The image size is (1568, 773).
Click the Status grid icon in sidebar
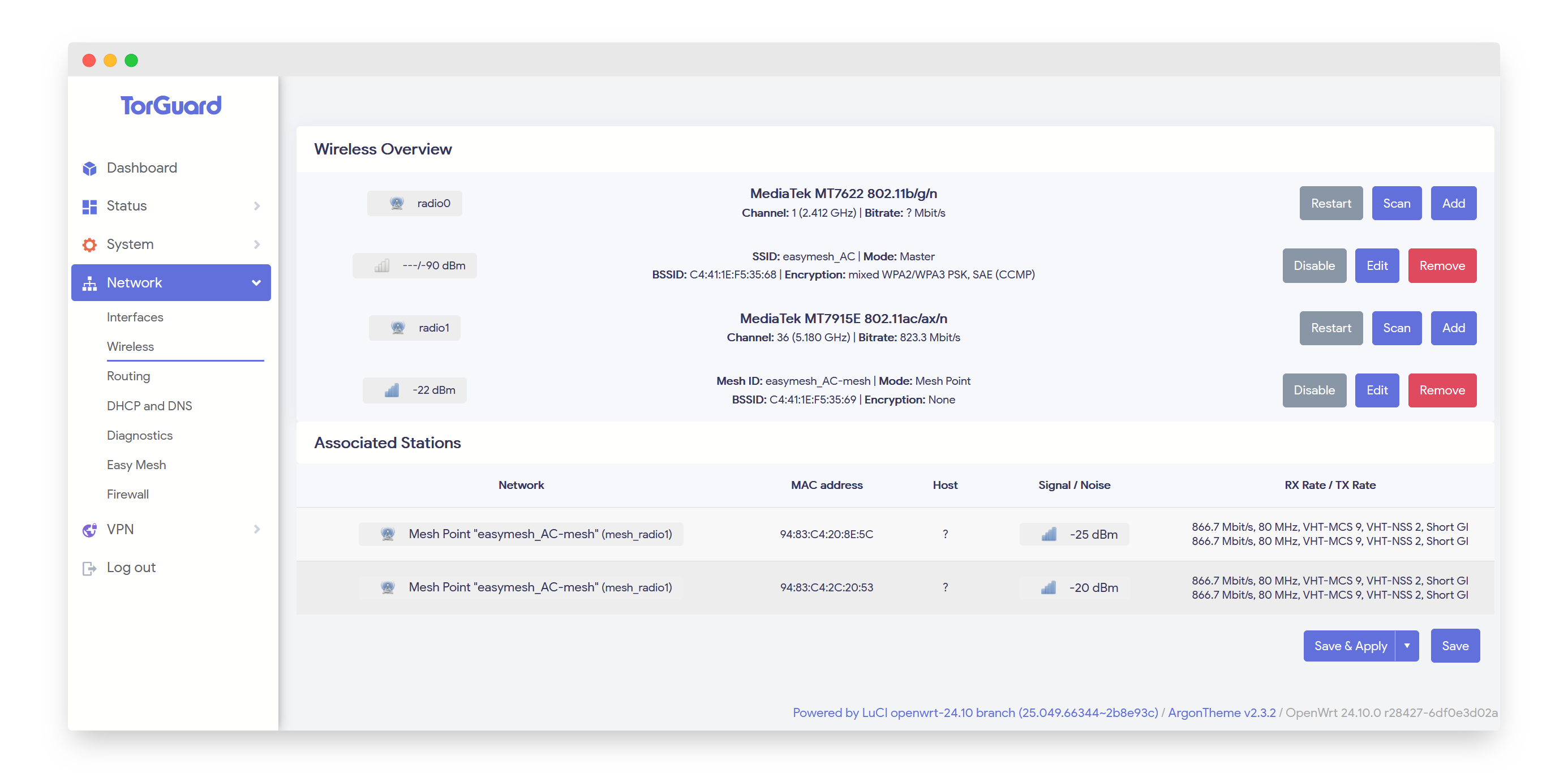pos(89,207)
